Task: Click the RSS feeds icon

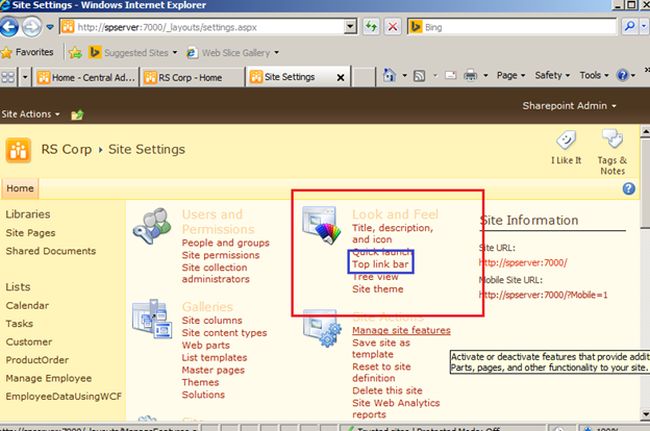Action: pos(419,76)
